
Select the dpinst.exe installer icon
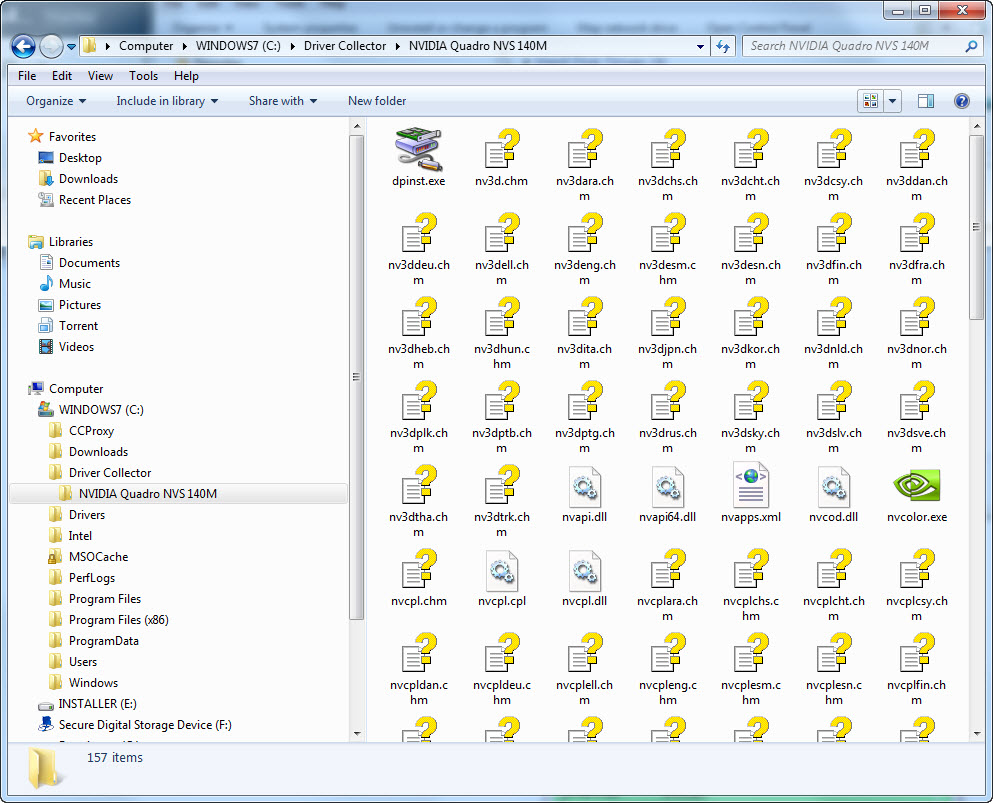(x=418, y=149)
